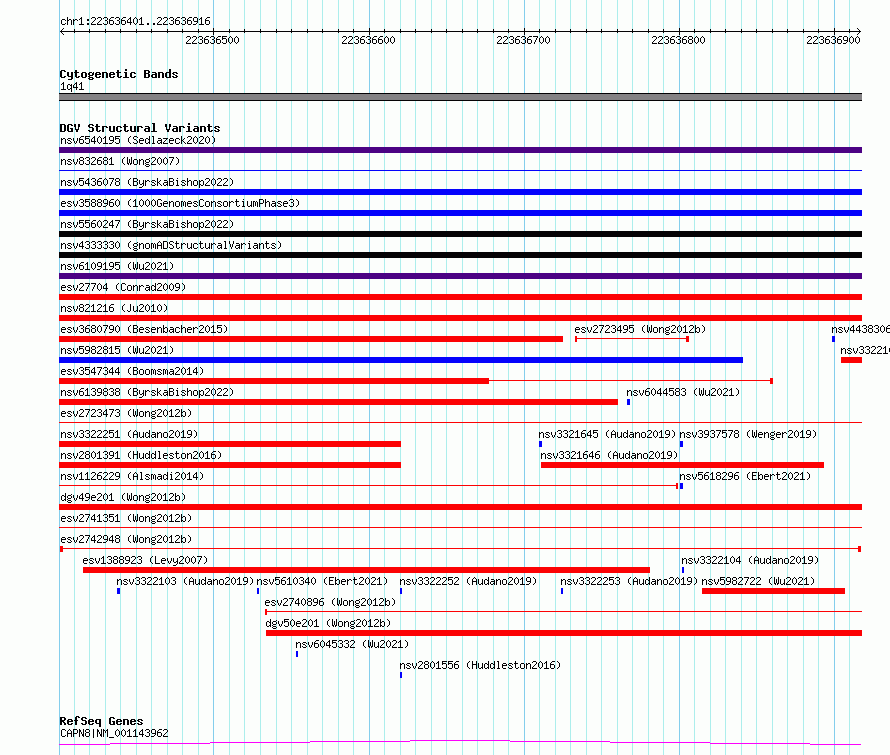Select nsv6044583 (Wu2021) label
Screen dimensions: 890x755
[x=683, y=392]
